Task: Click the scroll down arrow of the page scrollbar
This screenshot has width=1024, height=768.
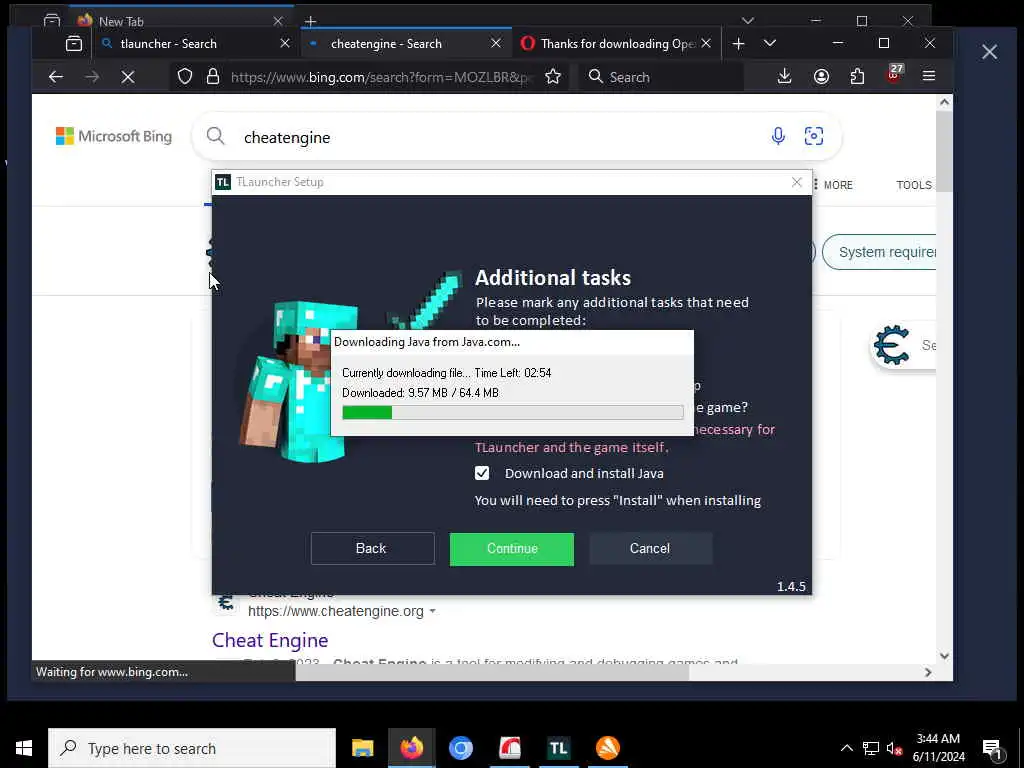Action: 944,656
